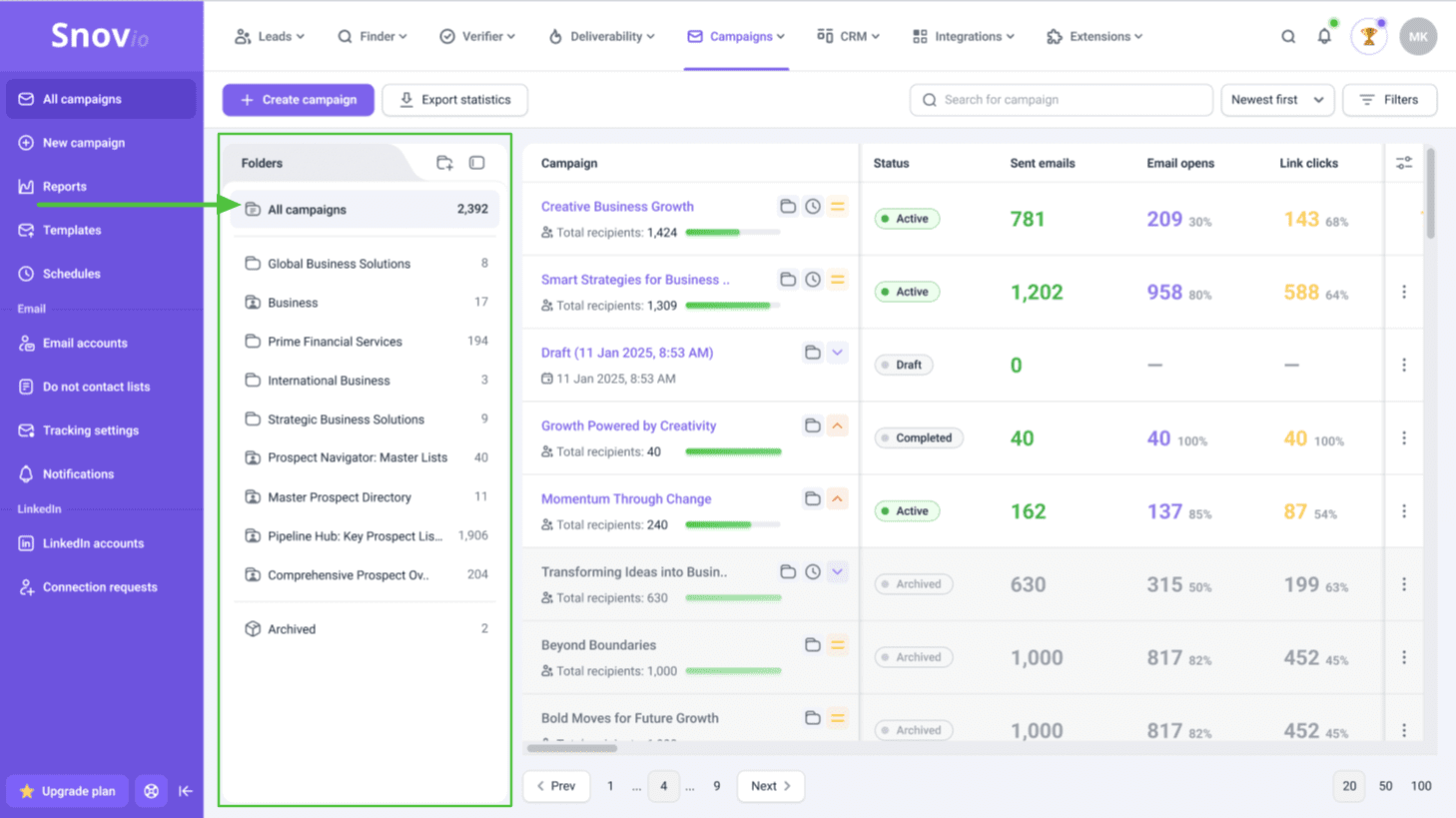
Task: Collapse the Folders panel with the panel icon
Action: point(477,163)
